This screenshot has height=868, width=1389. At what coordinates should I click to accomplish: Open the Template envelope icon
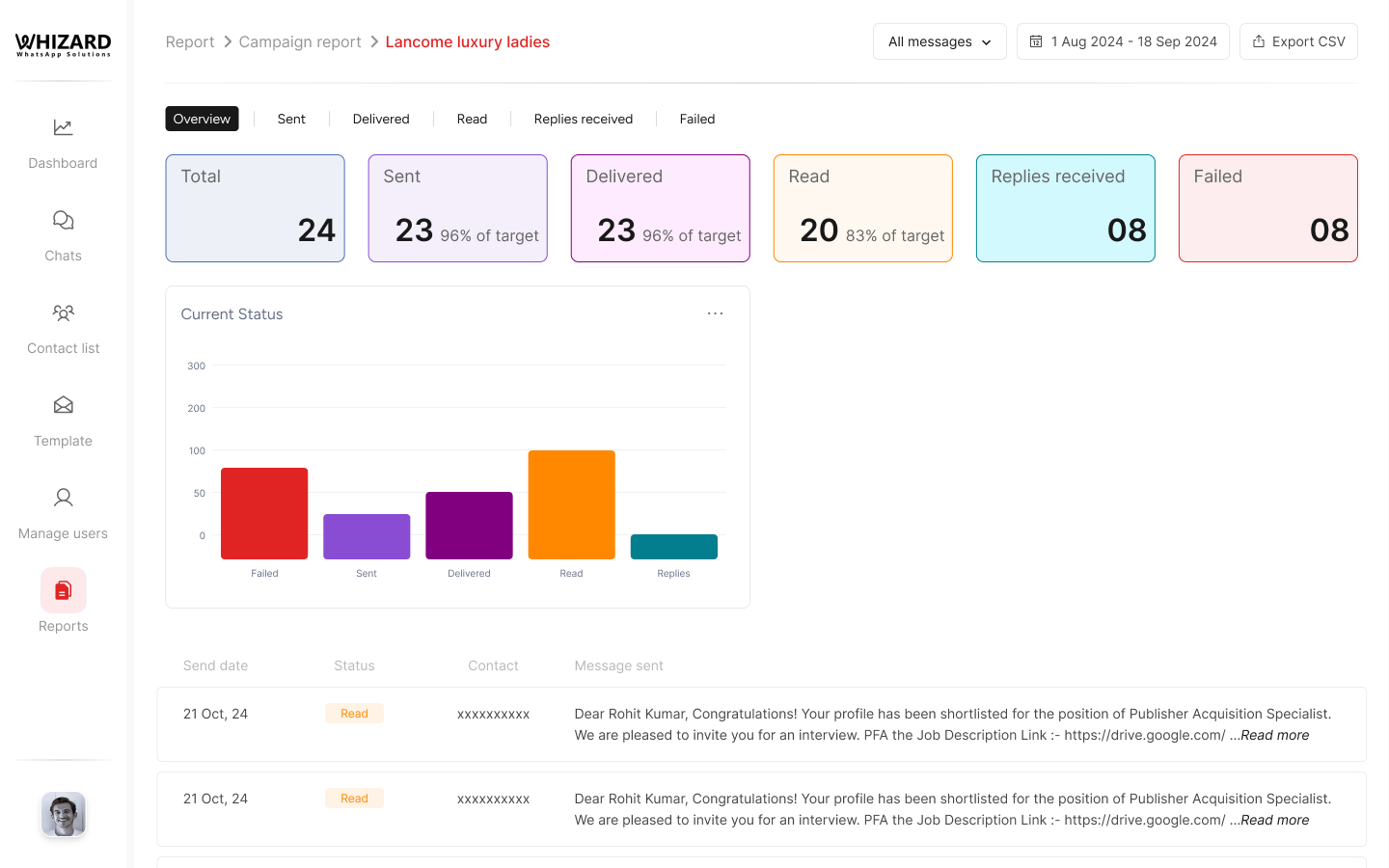(x=63, y=406)
